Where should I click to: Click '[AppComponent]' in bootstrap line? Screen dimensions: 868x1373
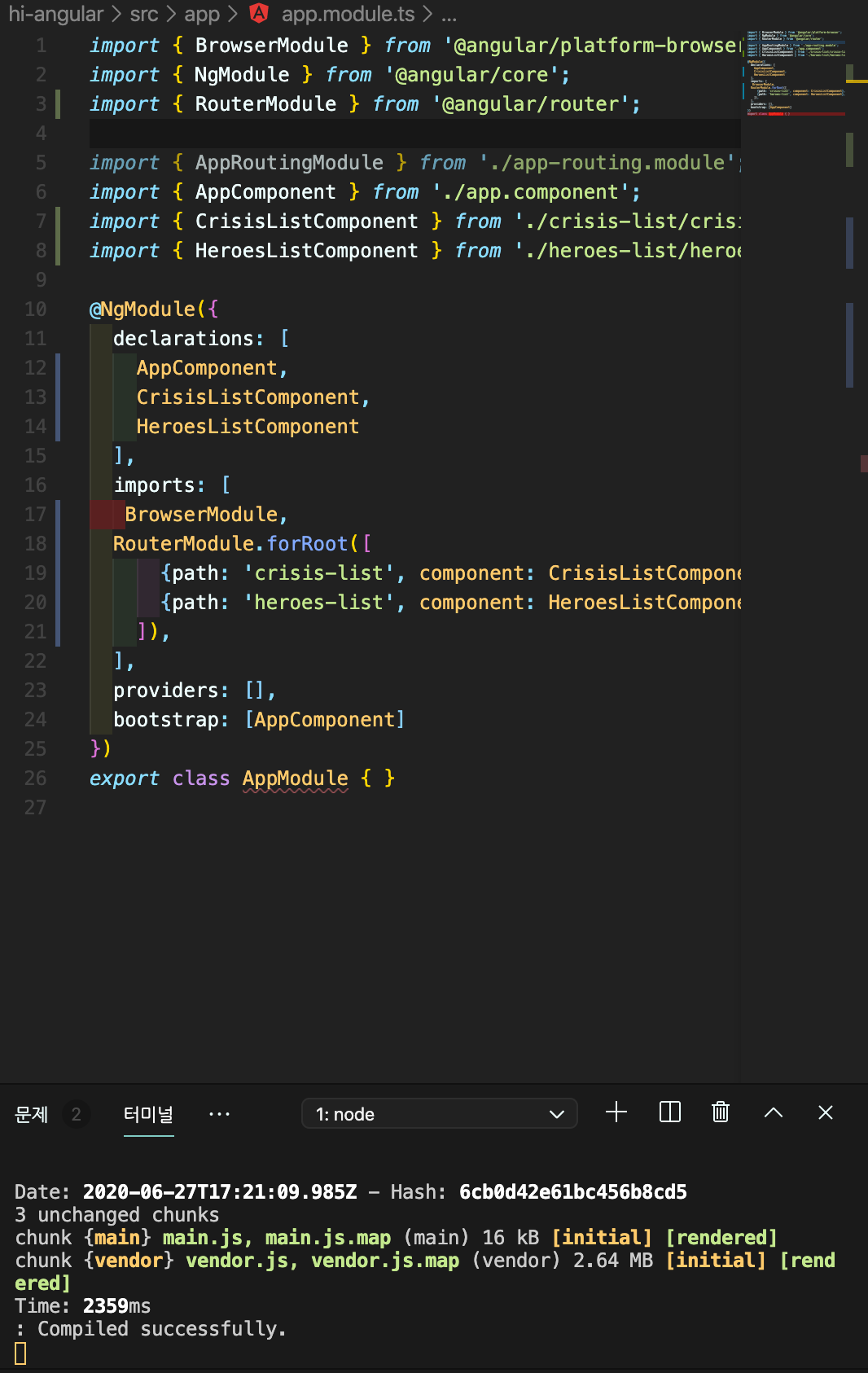325,720
